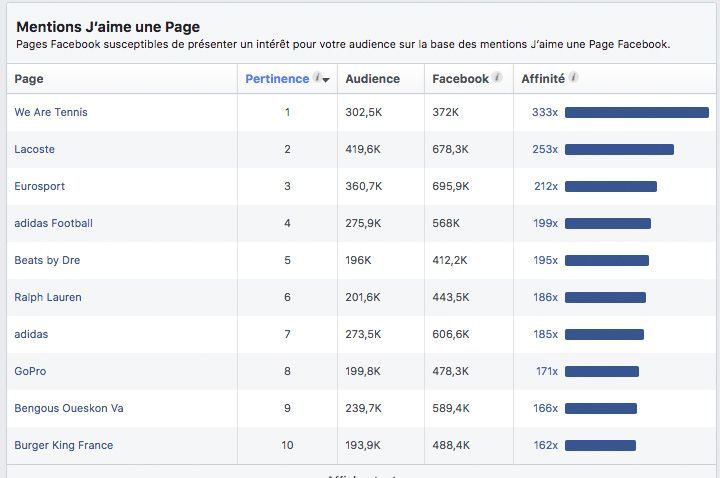Open Burger King France page link
Screen dimensions: 720x478
64,445
